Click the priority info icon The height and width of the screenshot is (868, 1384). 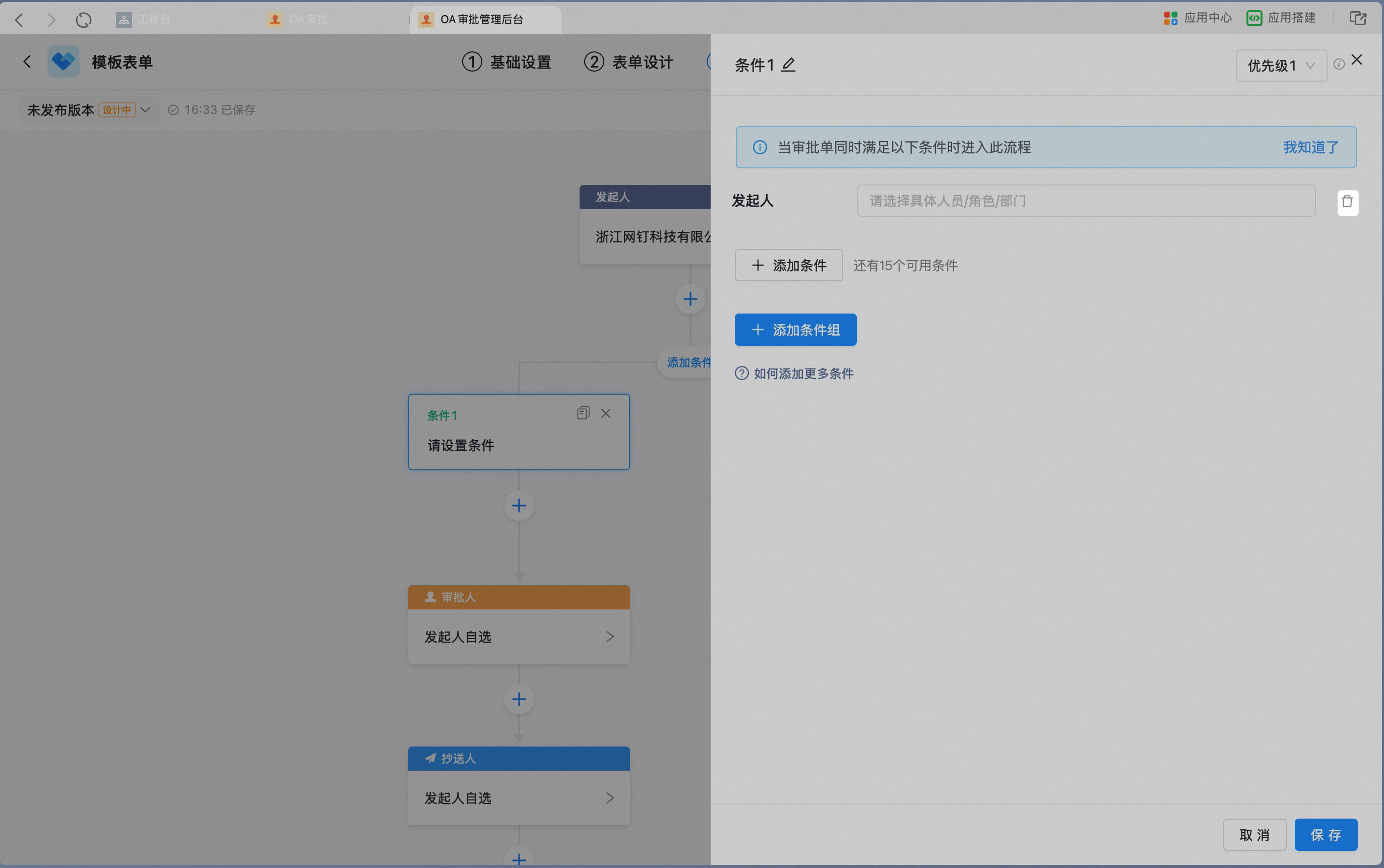click(x=1339, y=65)
